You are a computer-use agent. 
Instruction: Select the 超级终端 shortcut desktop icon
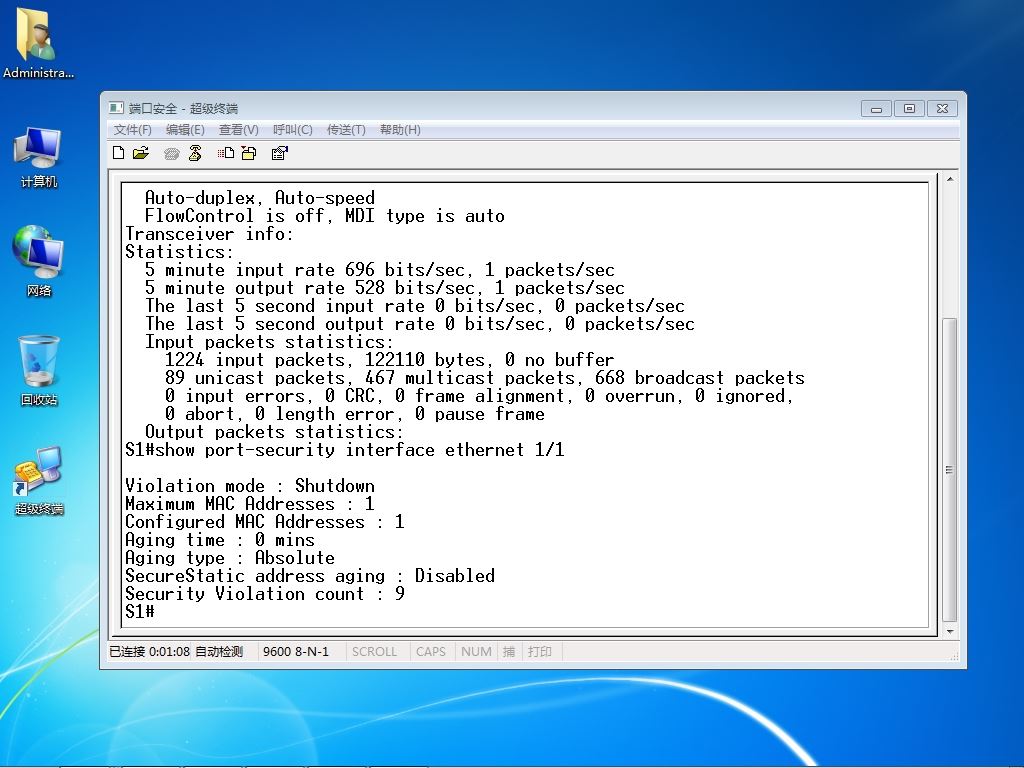[38, 480]
